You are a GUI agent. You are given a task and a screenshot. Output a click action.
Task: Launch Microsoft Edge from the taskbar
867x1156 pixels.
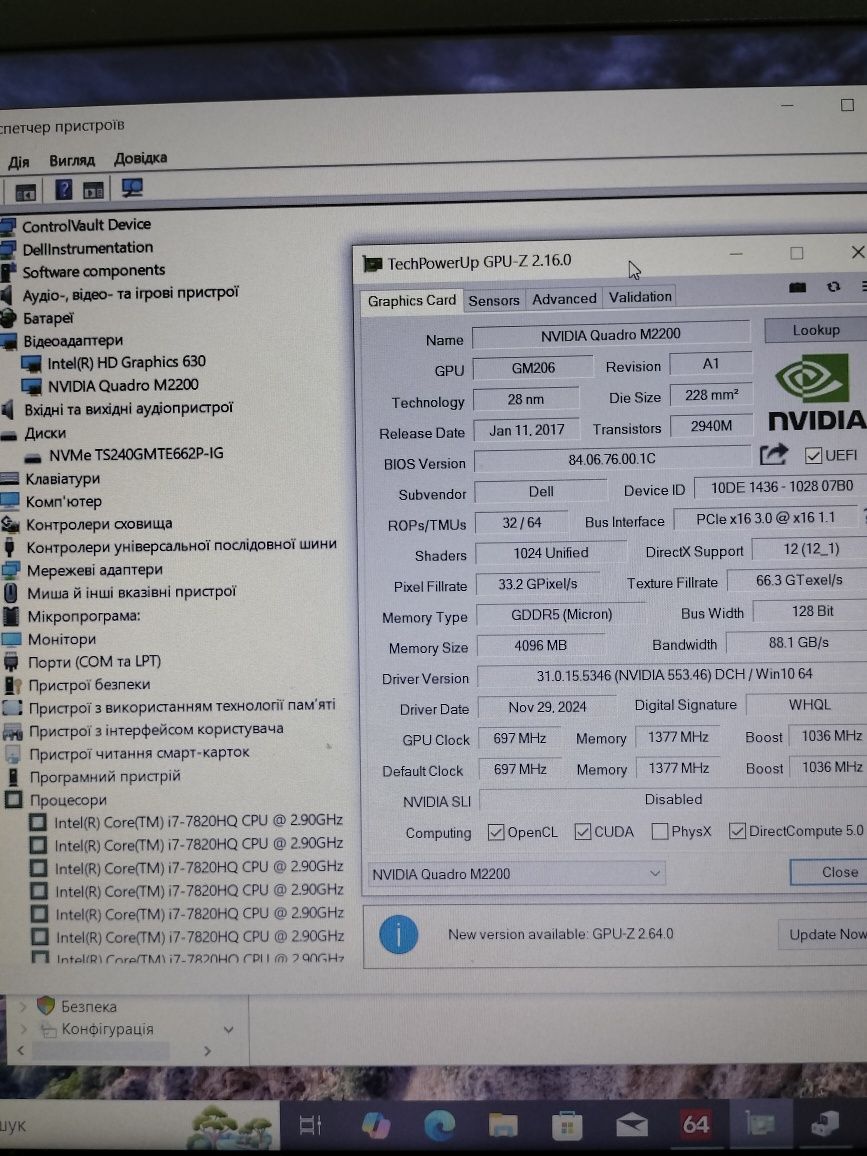pyautogui.click(x=439, y=1126)
